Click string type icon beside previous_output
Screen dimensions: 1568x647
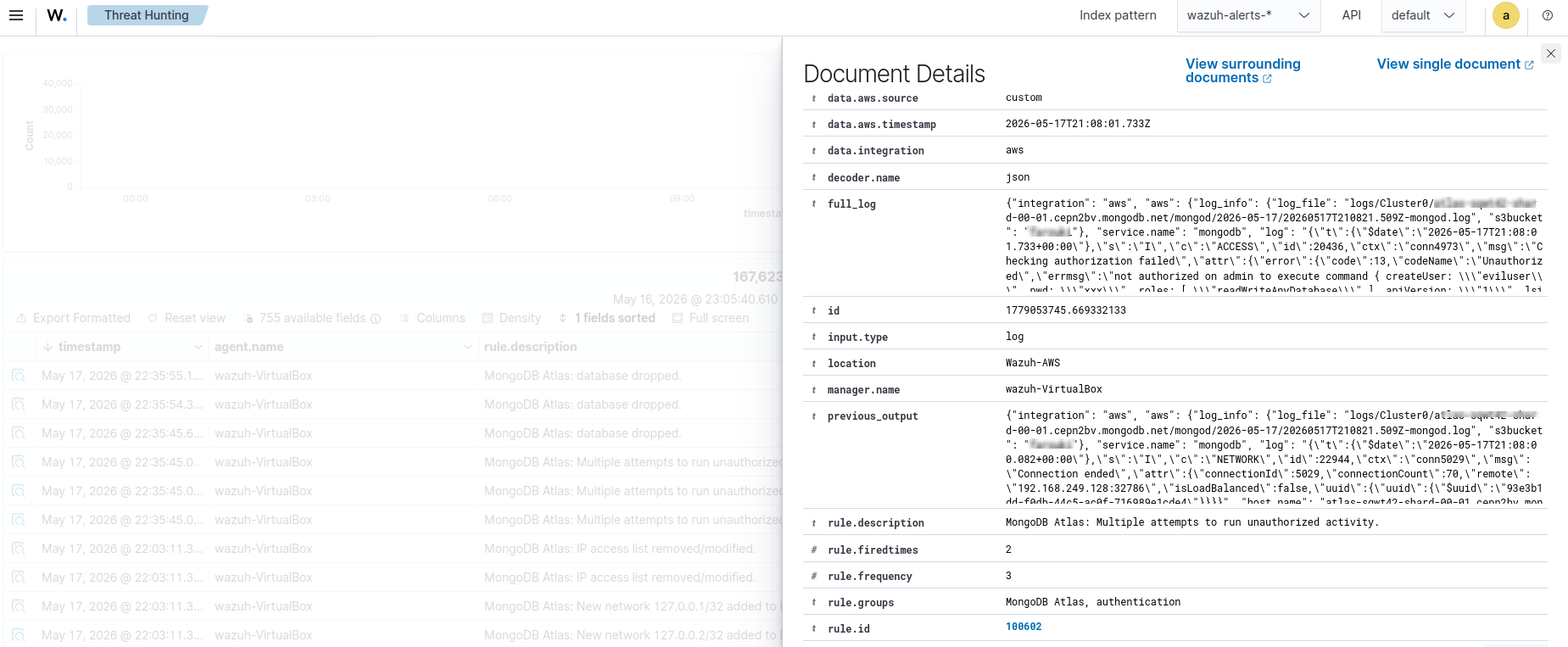(814, 416)
